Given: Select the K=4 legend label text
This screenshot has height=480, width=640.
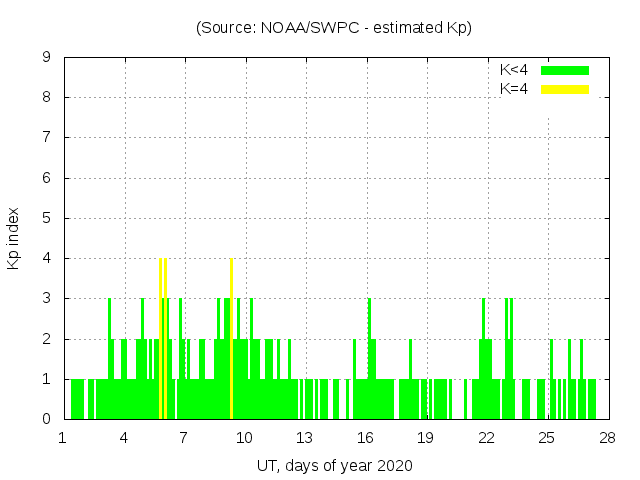Looking at the screenshot, I should click(514, 89).
